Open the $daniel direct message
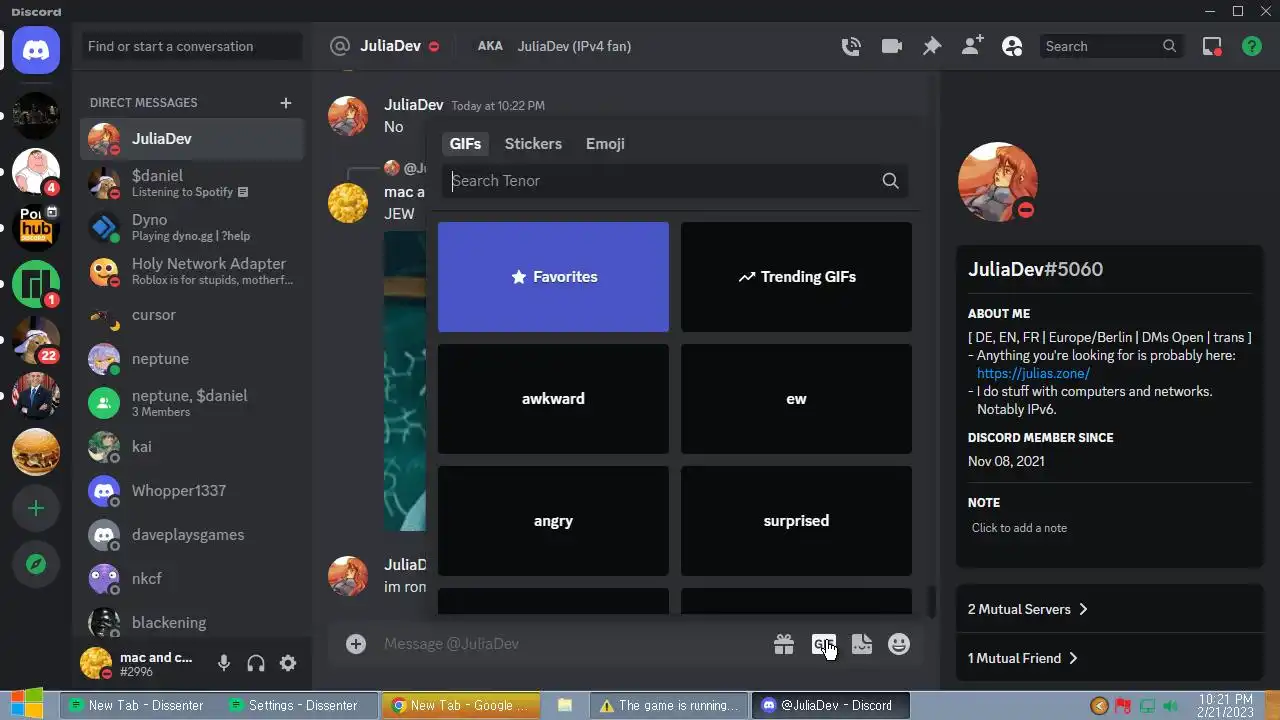Screen dimensions: 1280x720 point(192,183)
